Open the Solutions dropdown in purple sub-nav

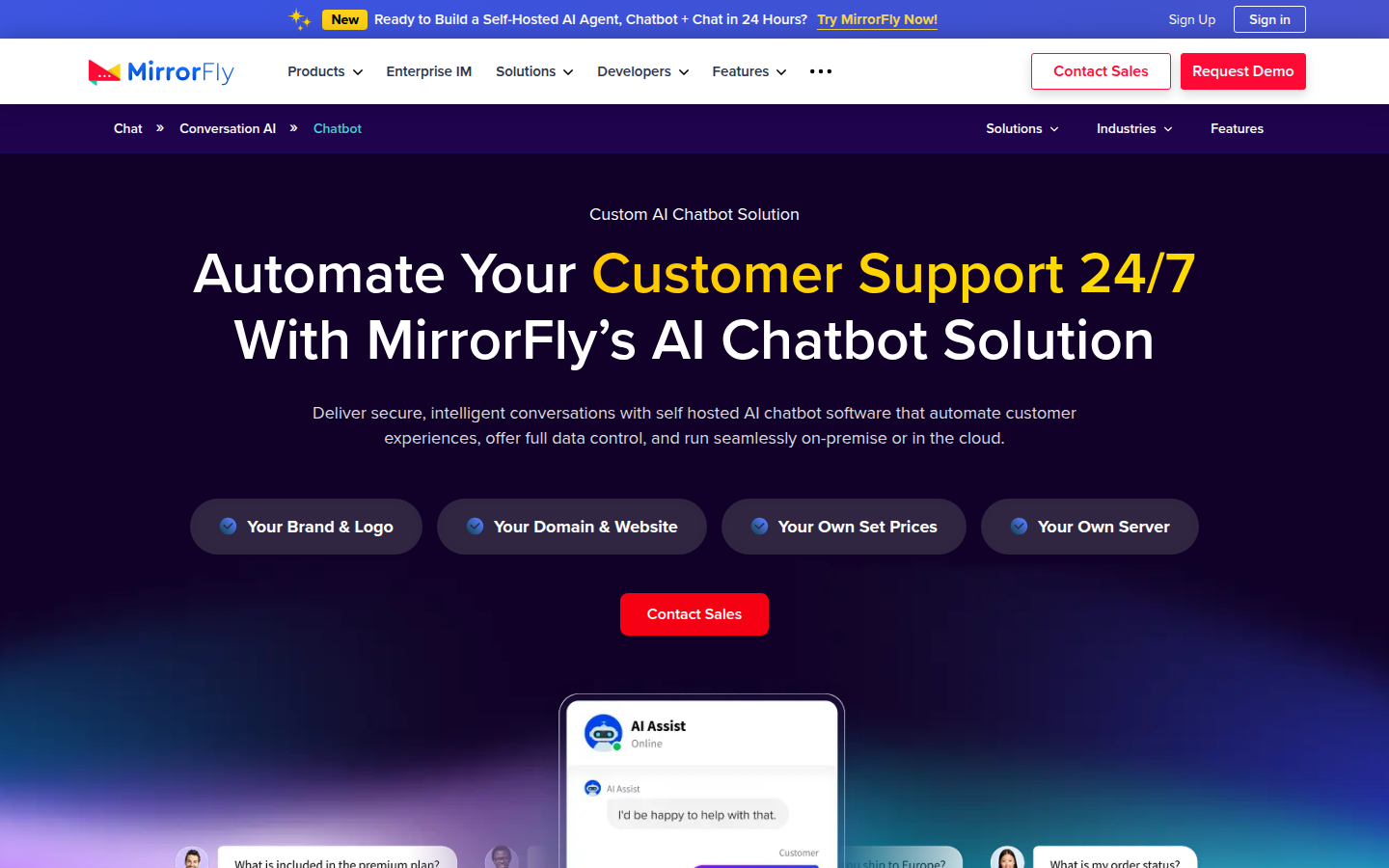pyautogui.click(x=1022, y=128)
